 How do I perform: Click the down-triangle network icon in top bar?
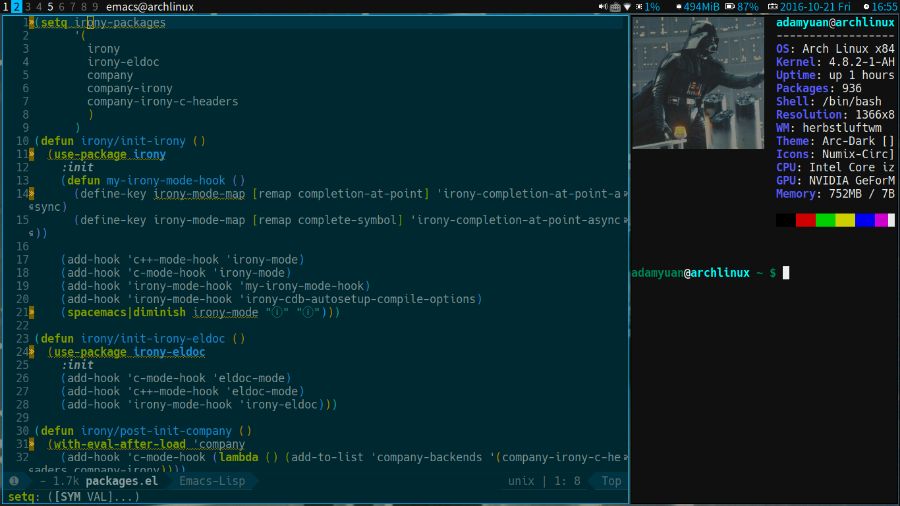point(627,7)
